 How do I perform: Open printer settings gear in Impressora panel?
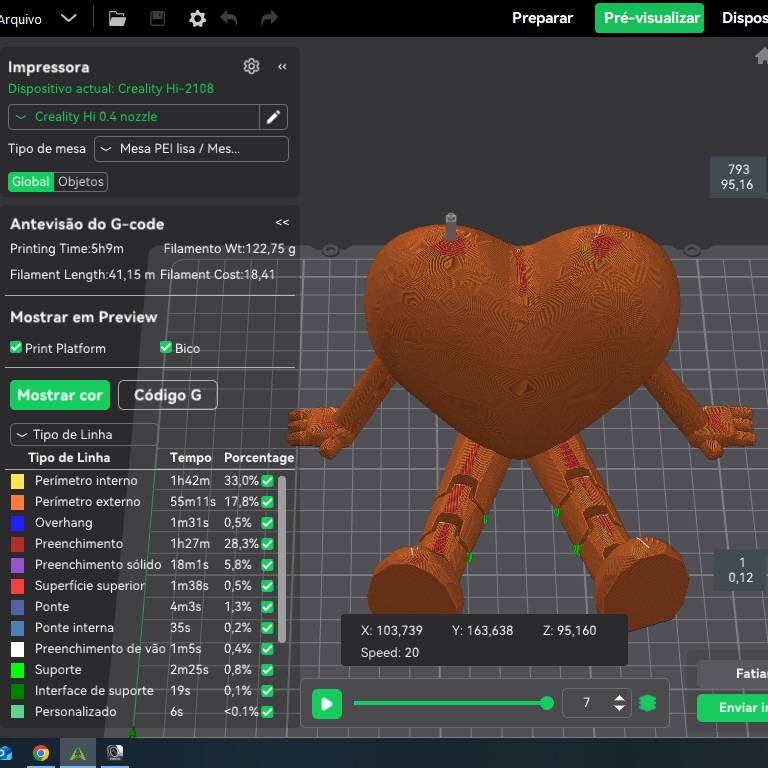click(x=251, y=66)
